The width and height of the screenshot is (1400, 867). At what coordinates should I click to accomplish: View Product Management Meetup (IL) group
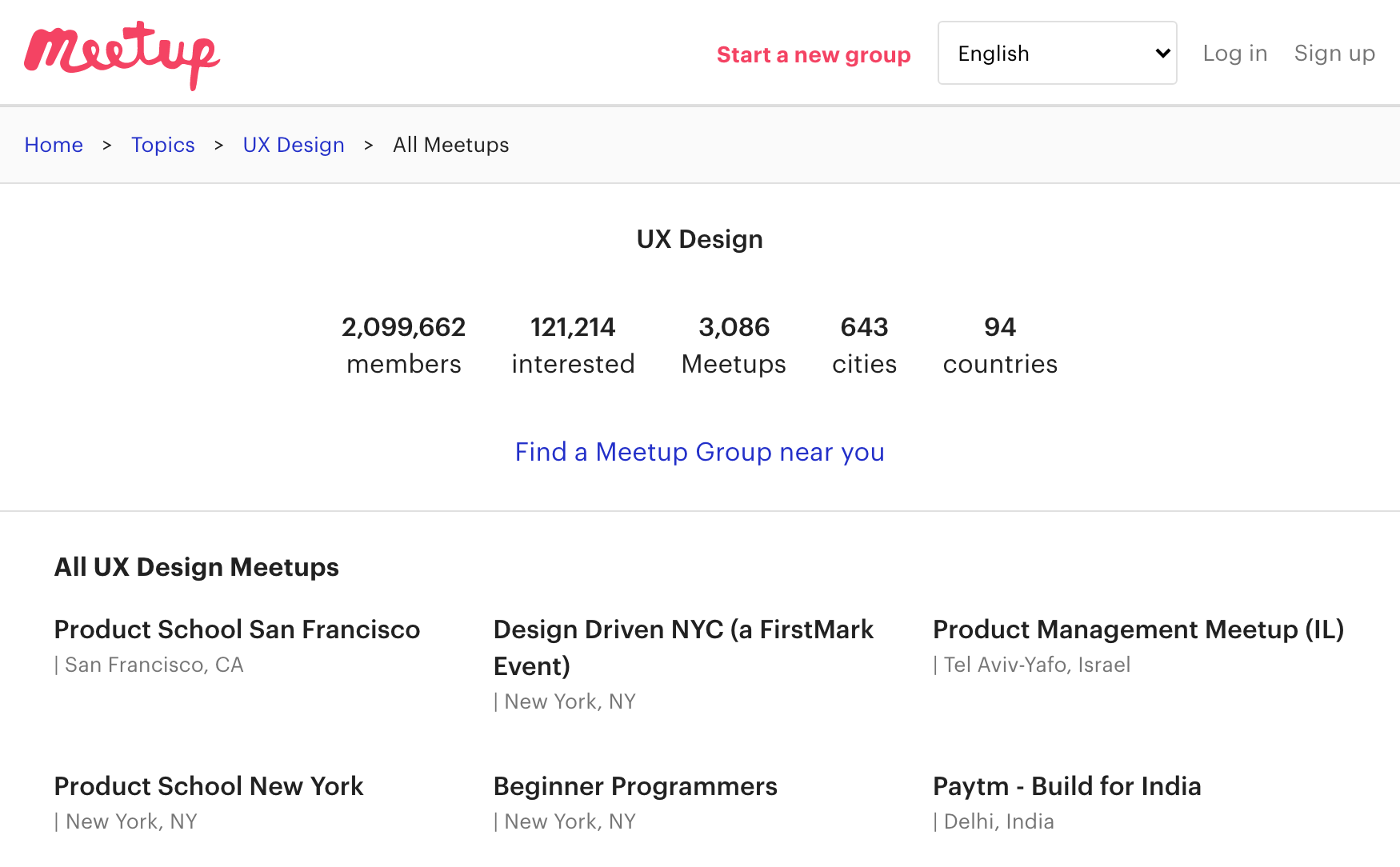pos(1138,629)
